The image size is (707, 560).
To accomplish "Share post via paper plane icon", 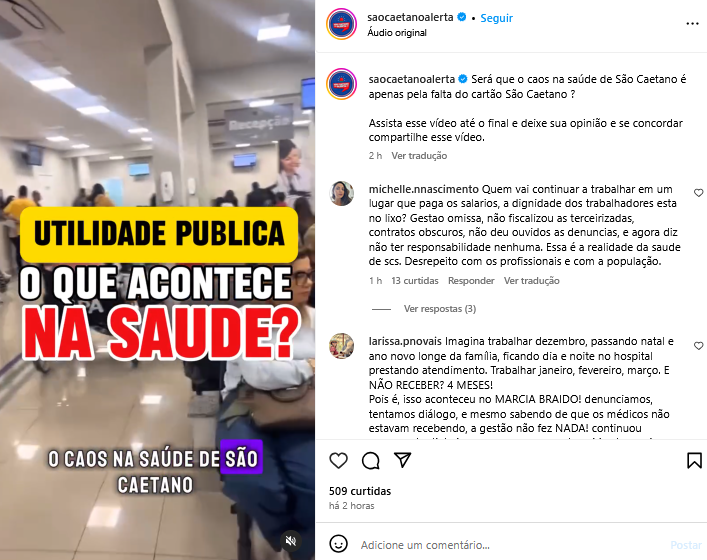I will 402,459.
